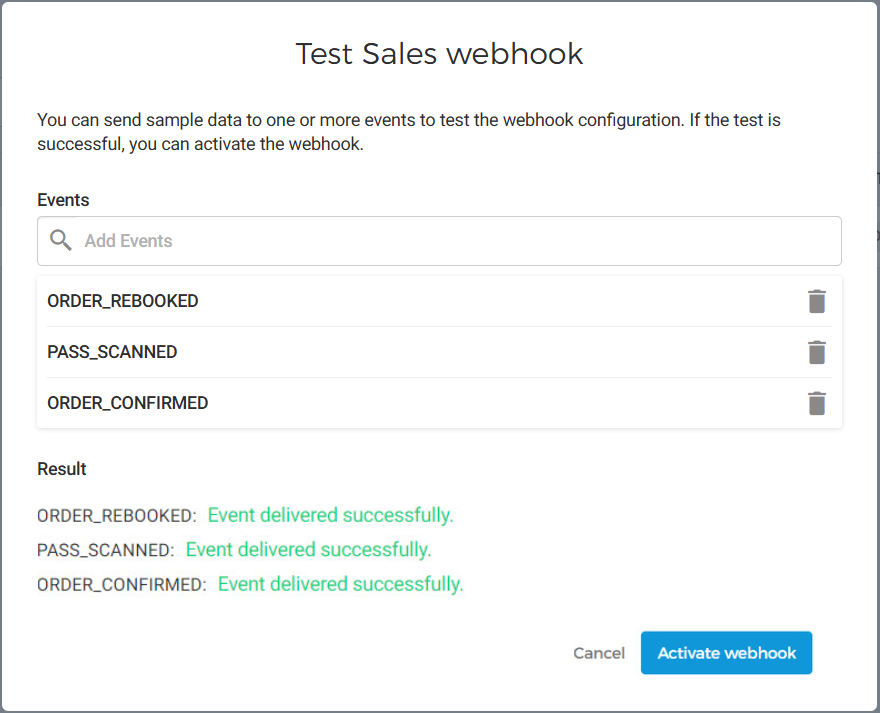The width and height of the screenshot is (880, 713).
Task: Click PASS_SCANNED label in Result section
Action: pyautogui.click(x=106, y=550)
